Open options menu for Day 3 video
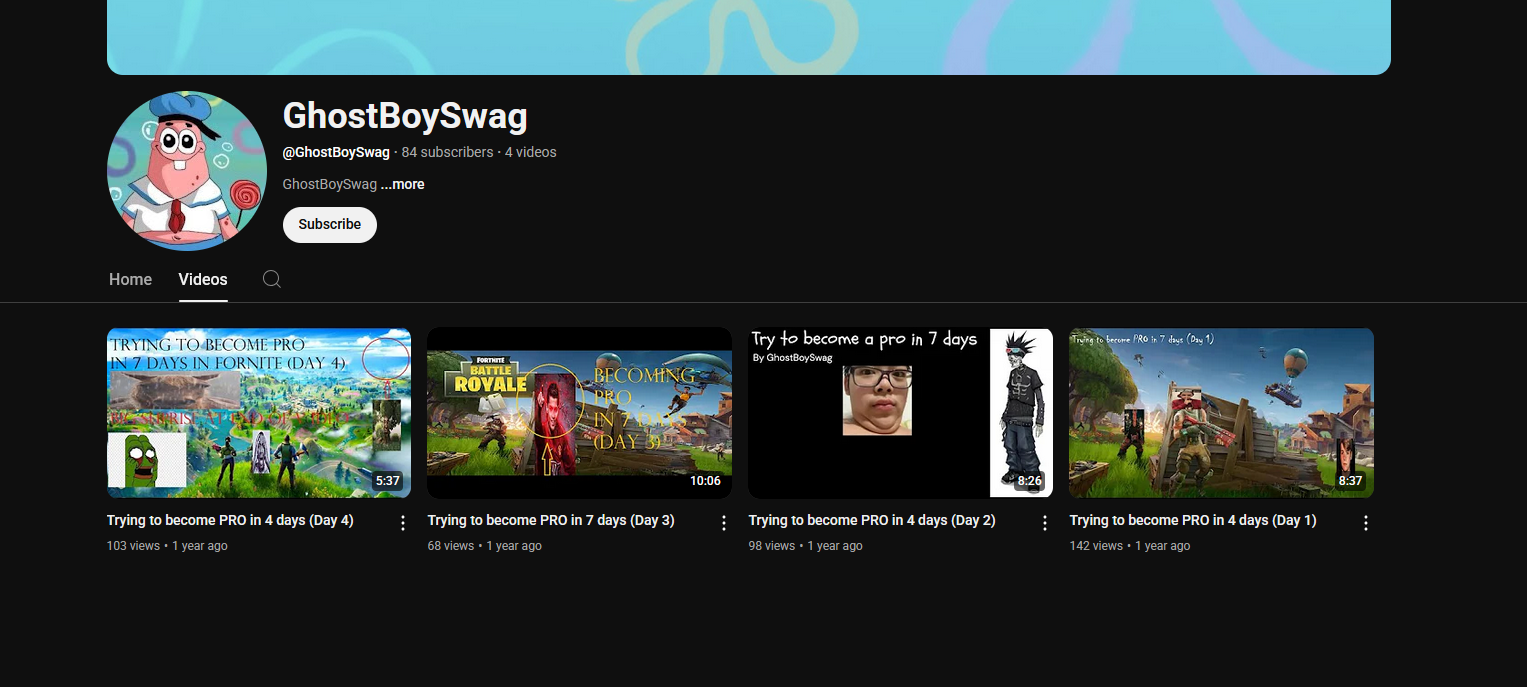The height and width of the screenshot is (687, 1527). 724,523
